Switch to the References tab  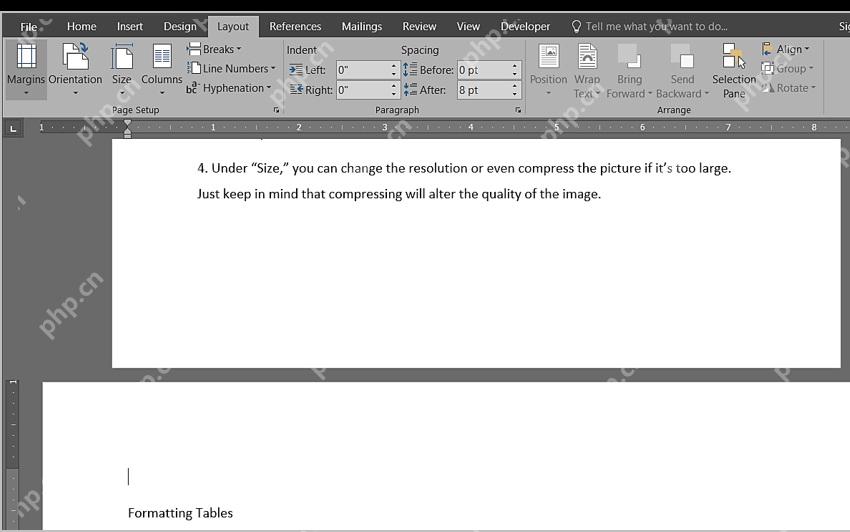click(x=295, y=26)
